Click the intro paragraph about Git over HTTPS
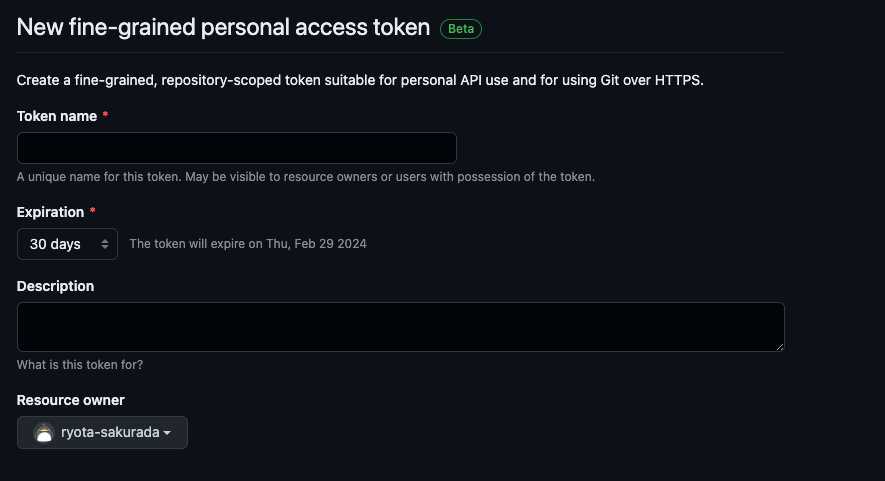Viewport: 885px width, 481px height. [x=360, y=80]
